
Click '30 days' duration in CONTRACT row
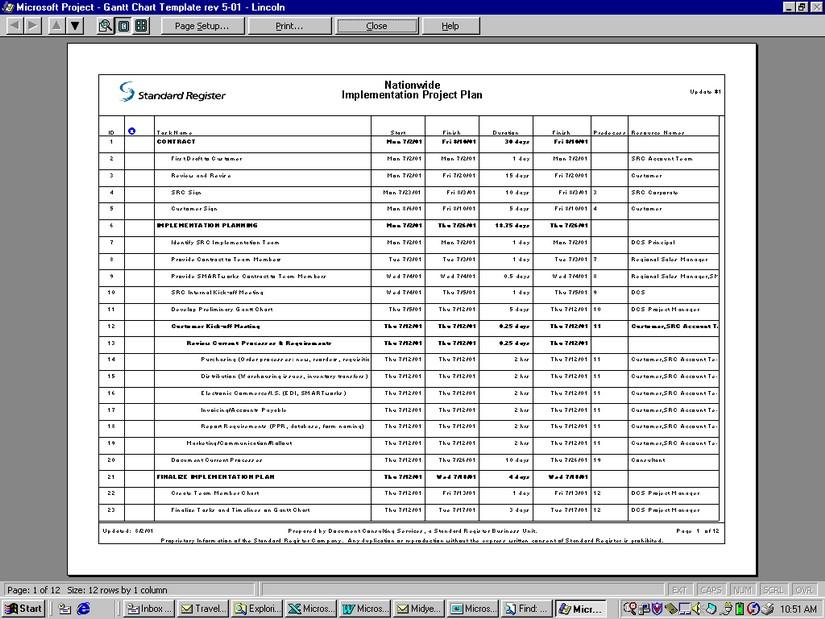517,142
